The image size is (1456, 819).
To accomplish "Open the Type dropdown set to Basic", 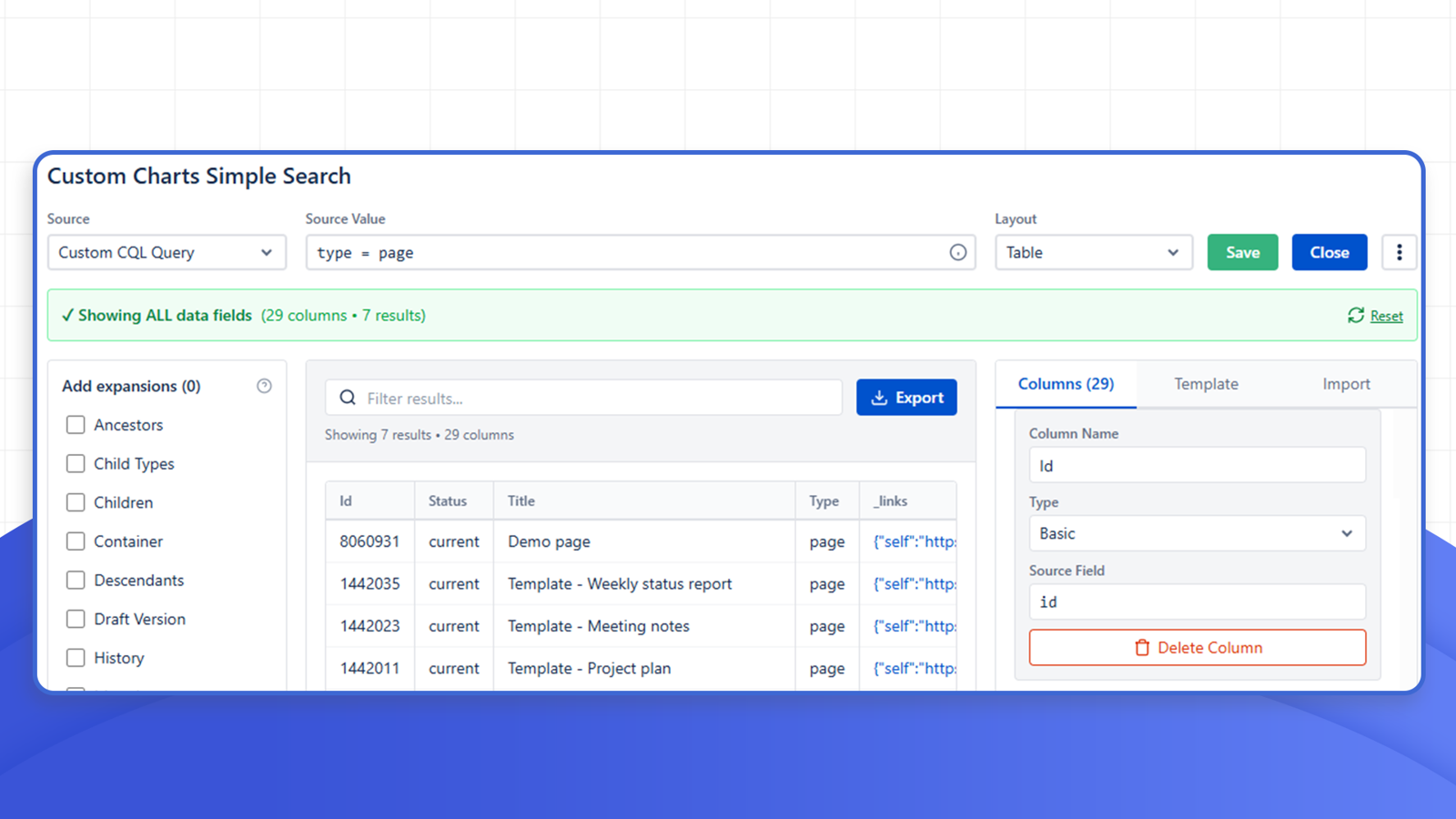I will pyautogui.click(x=1197, y=533).
